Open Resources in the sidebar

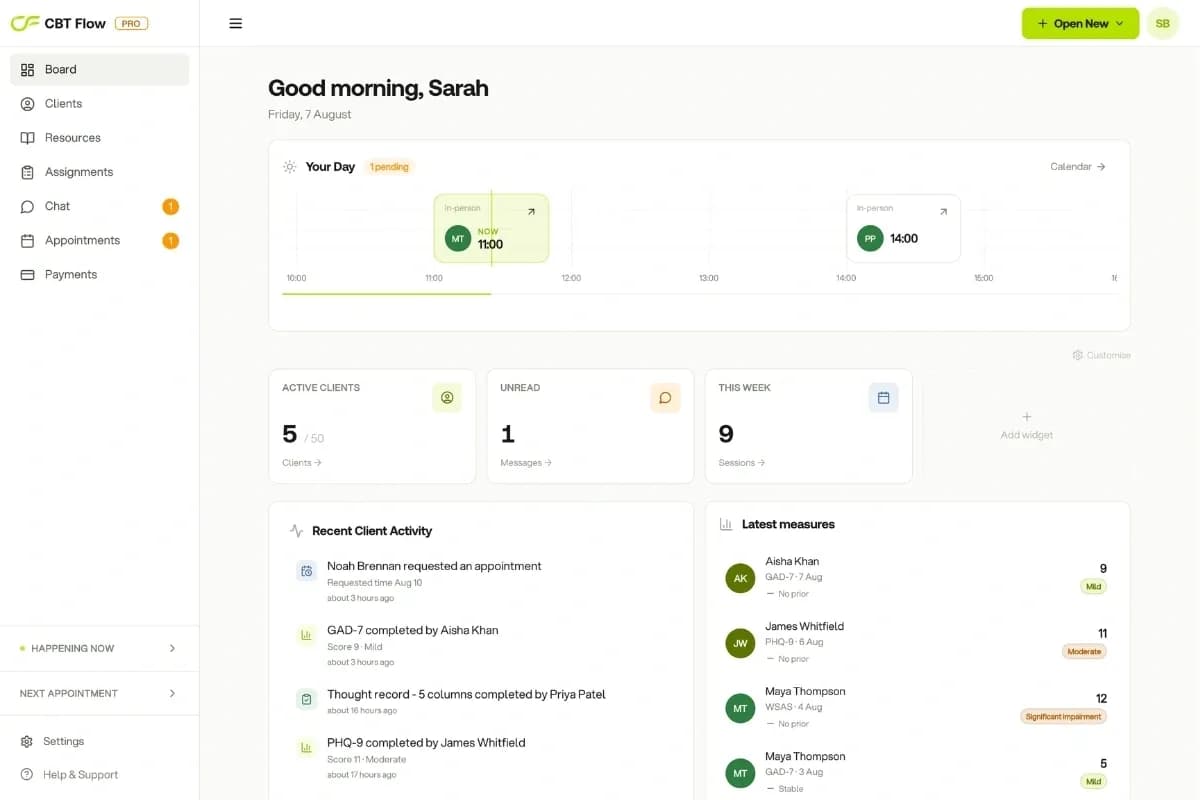pyautogui.click(x=100, y=138)
